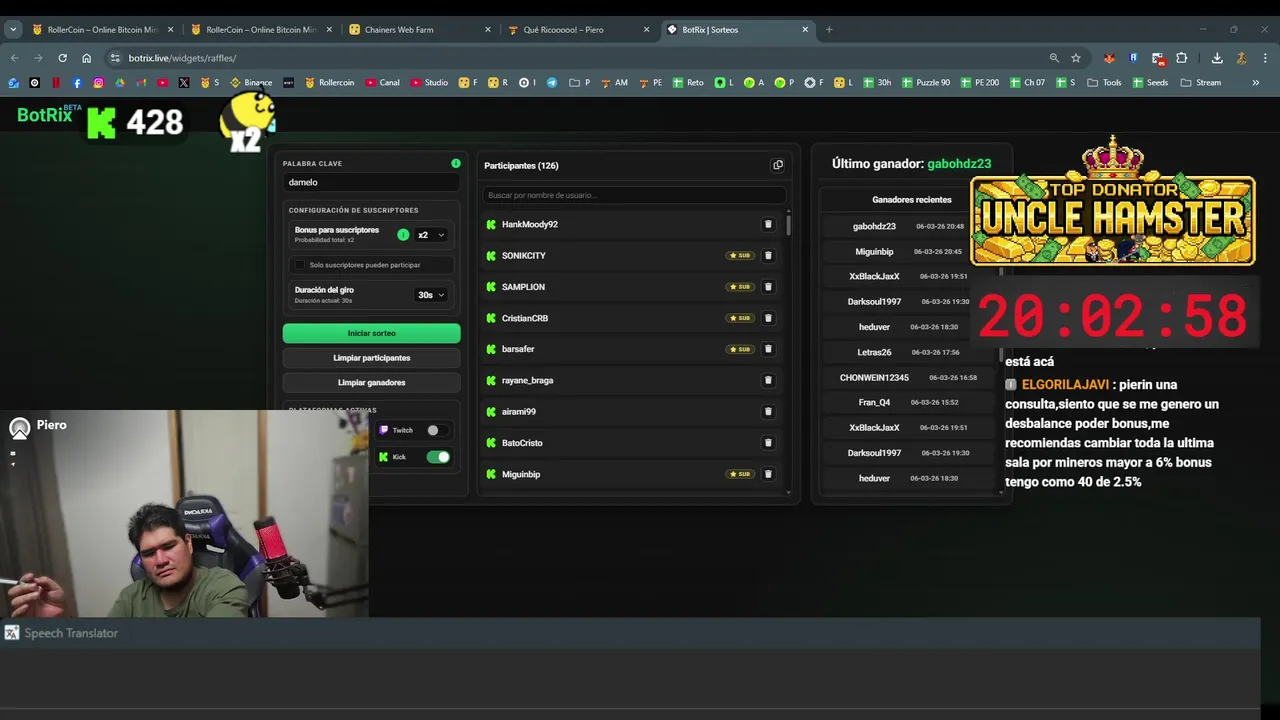Click the Palabra Clave field with damelo
Screen dimensions: 1280x720
pyautogui.click(x=371, y=182)
